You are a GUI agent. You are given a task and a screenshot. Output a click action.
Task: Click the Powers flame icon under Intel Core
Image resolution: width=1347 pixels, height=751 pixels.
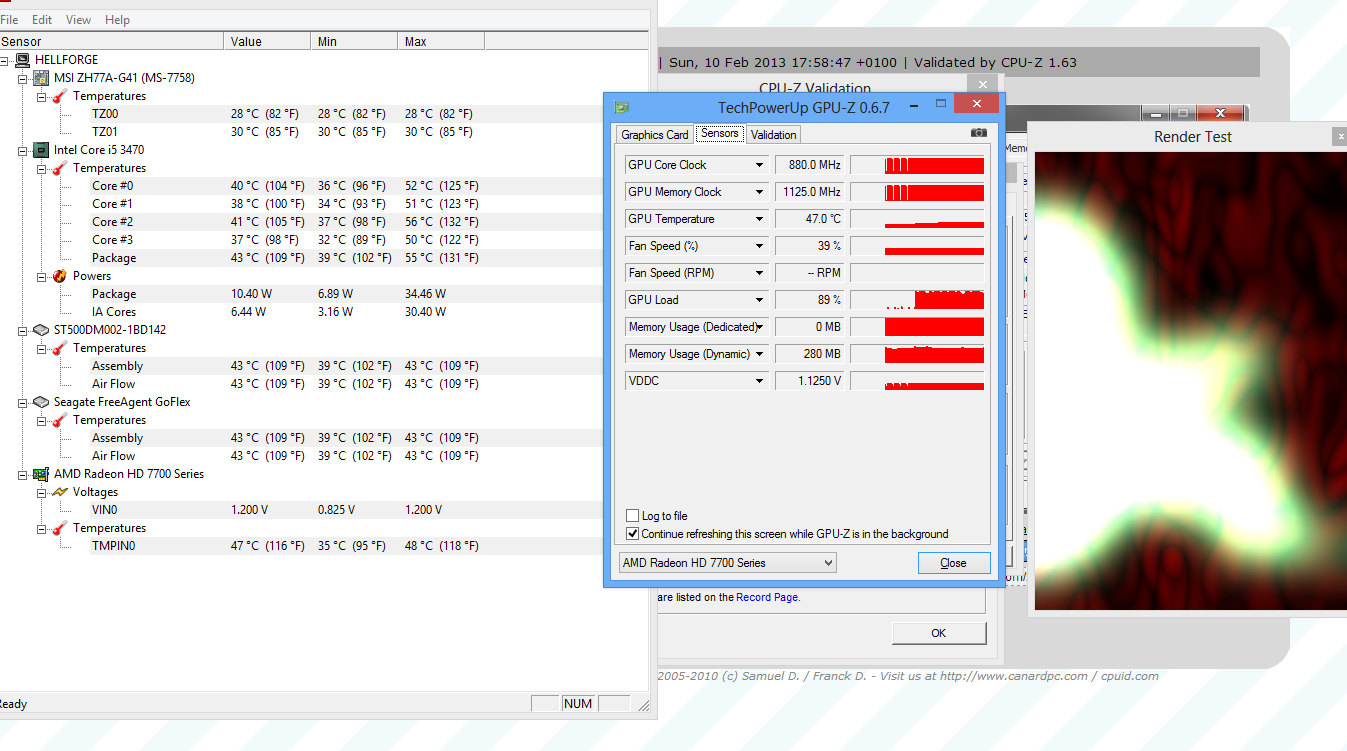coord(60,276)
